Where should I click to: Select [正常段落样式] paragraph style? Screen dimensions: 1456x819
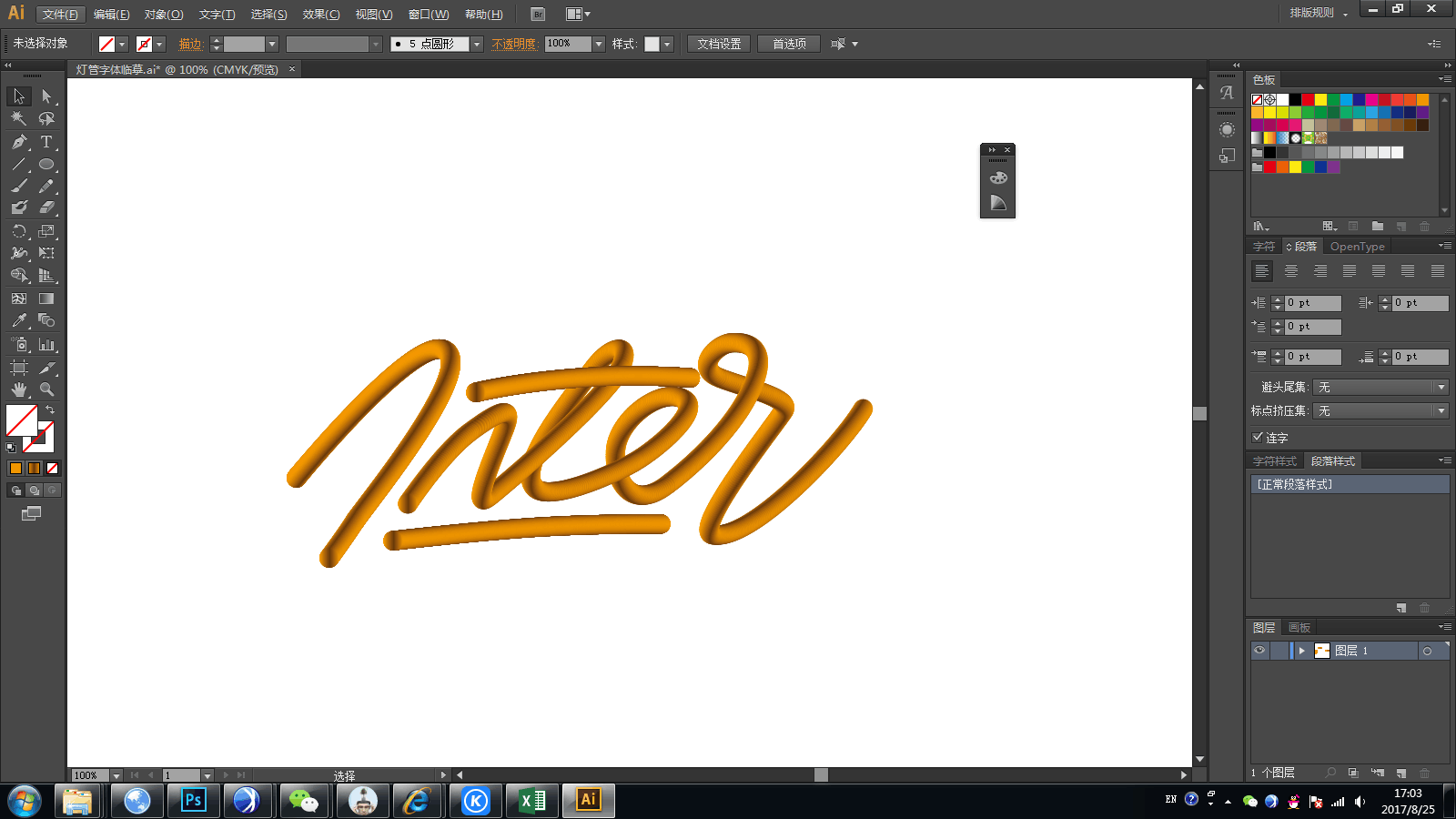1350,484
